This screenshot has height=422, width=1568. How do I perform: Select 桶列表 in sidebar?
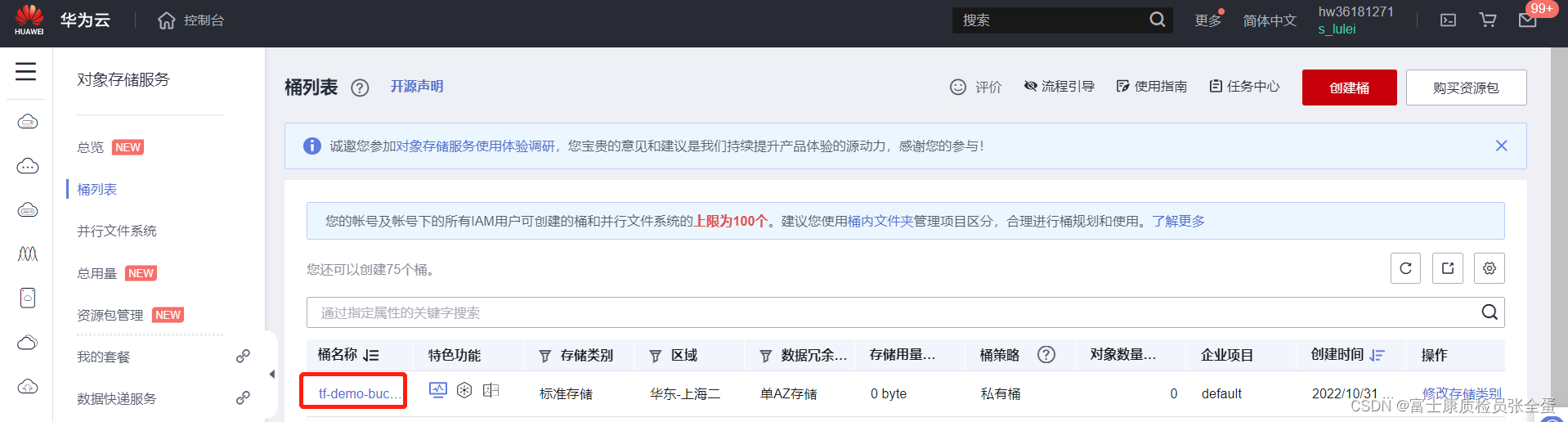point(96,189)
